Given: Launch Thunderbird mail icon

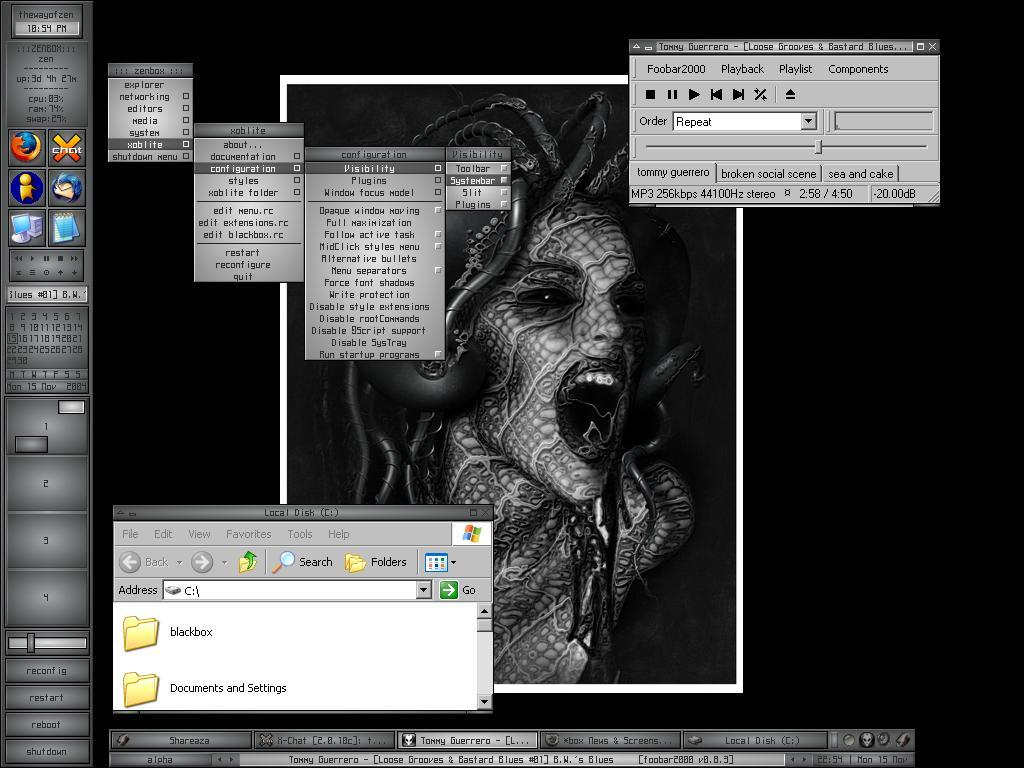Looking at the screenshot, I should coord(67,187).
